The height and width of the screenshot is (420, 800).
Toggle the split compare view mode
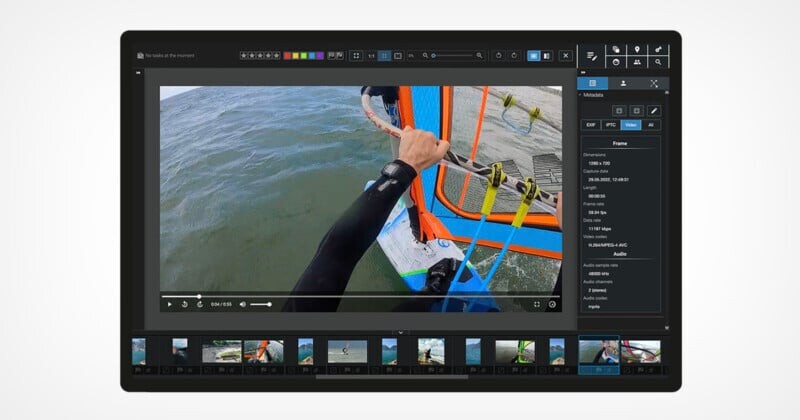pyautogui.click(x=547, y=56)
